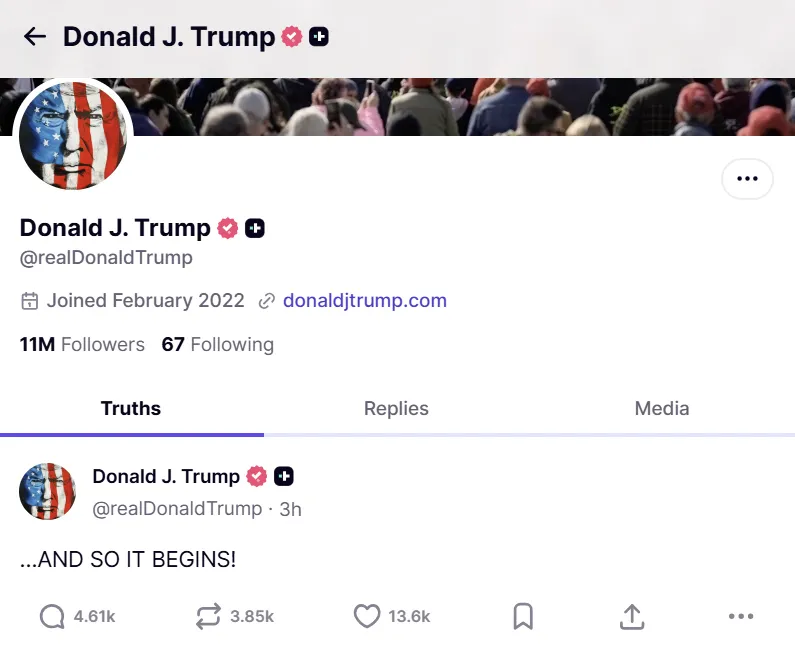Click the small avatar in the post
This screenshot has height=657, width=795.
[x=48, y=491]
